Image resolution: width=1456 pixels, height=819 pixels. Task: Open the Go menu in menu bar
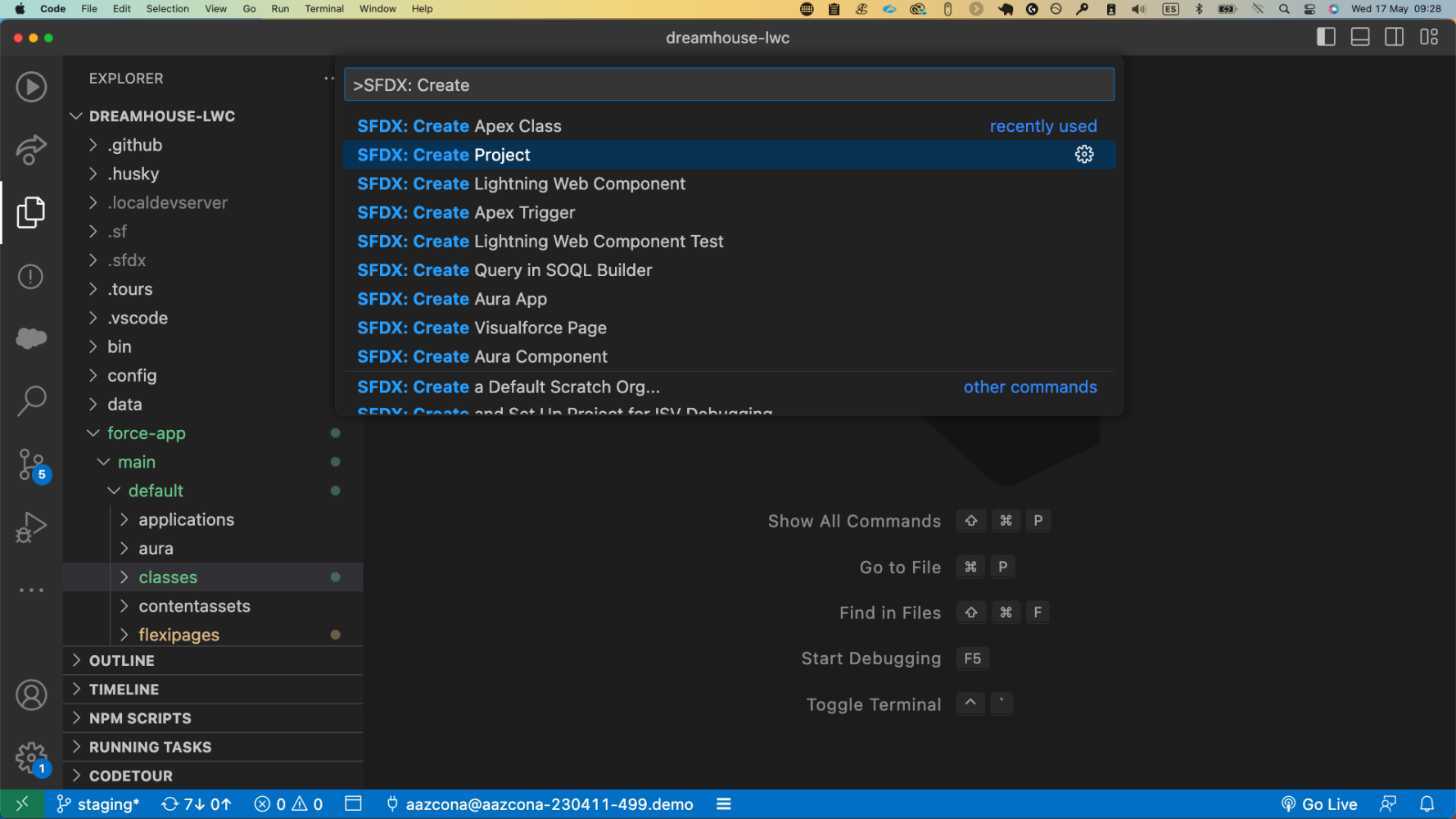[250, 9]
